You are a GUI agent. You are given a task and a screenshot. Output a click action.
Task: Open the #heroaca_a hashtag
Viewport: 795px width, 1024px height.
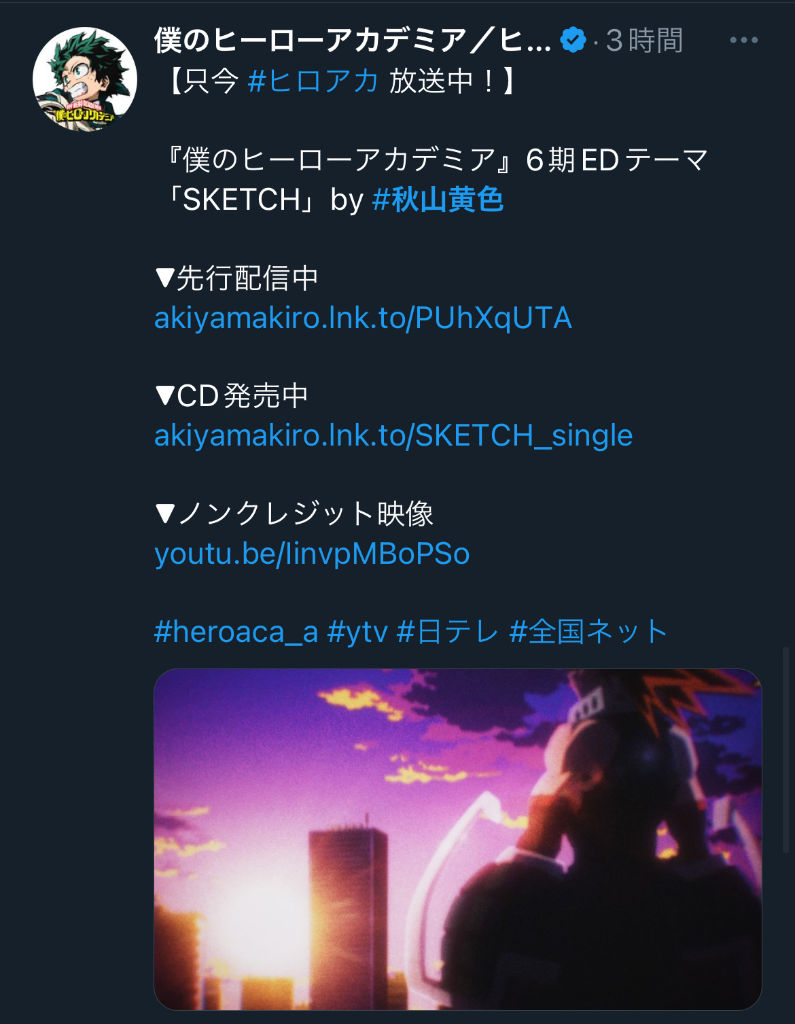point(236,632)
